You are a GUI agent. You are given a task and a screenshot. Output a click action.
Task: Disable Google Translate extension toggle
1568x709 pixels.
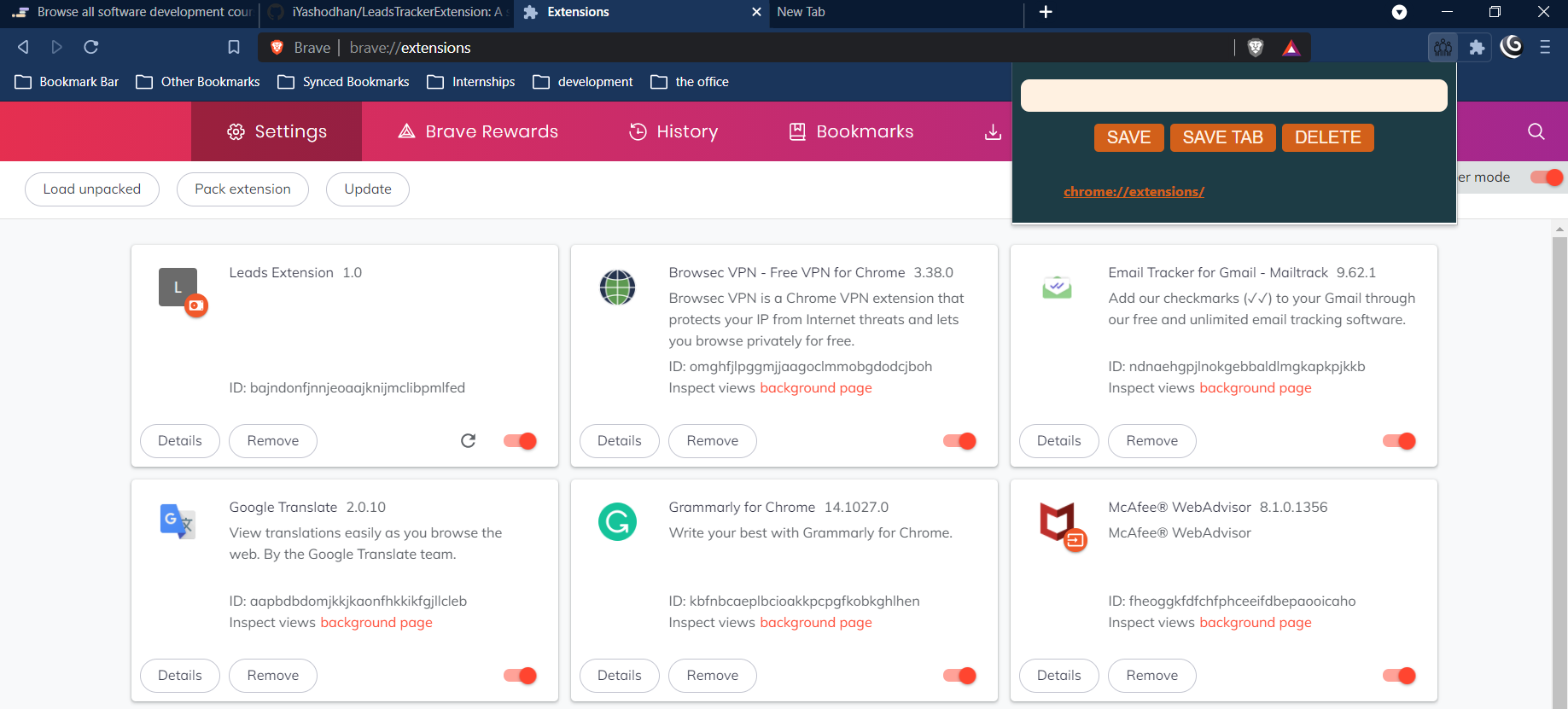click(x=520, y=676)
